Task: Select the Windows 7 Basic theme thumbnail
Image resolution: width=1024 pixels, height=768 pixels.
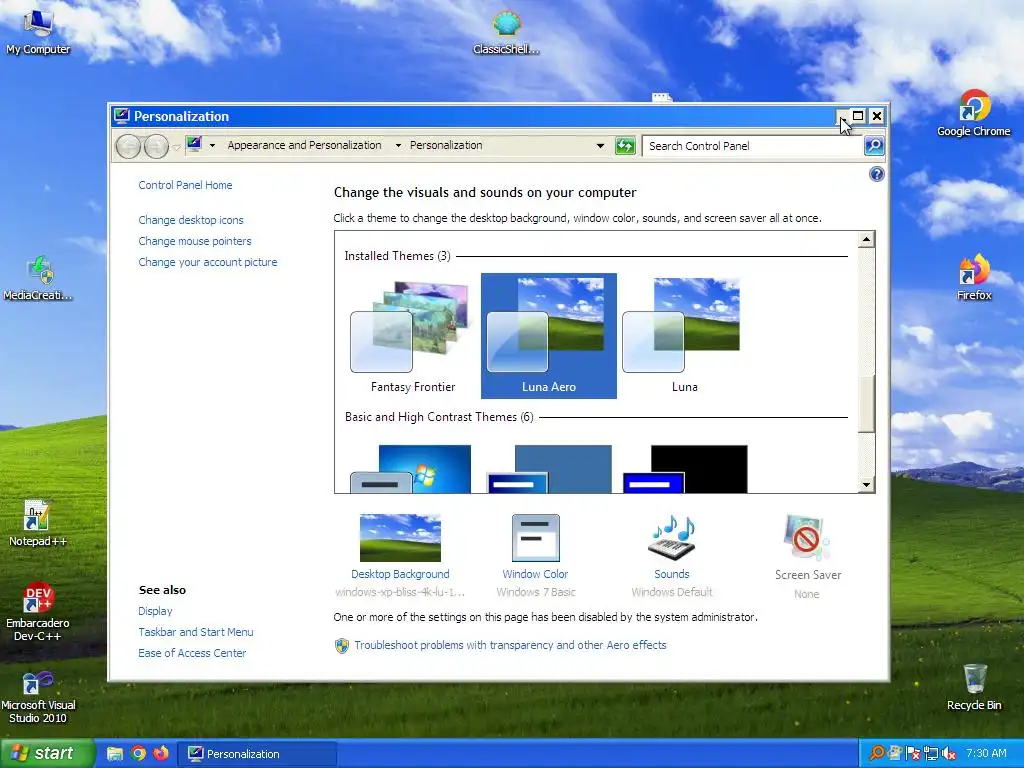Action: (x=411, y=469)
